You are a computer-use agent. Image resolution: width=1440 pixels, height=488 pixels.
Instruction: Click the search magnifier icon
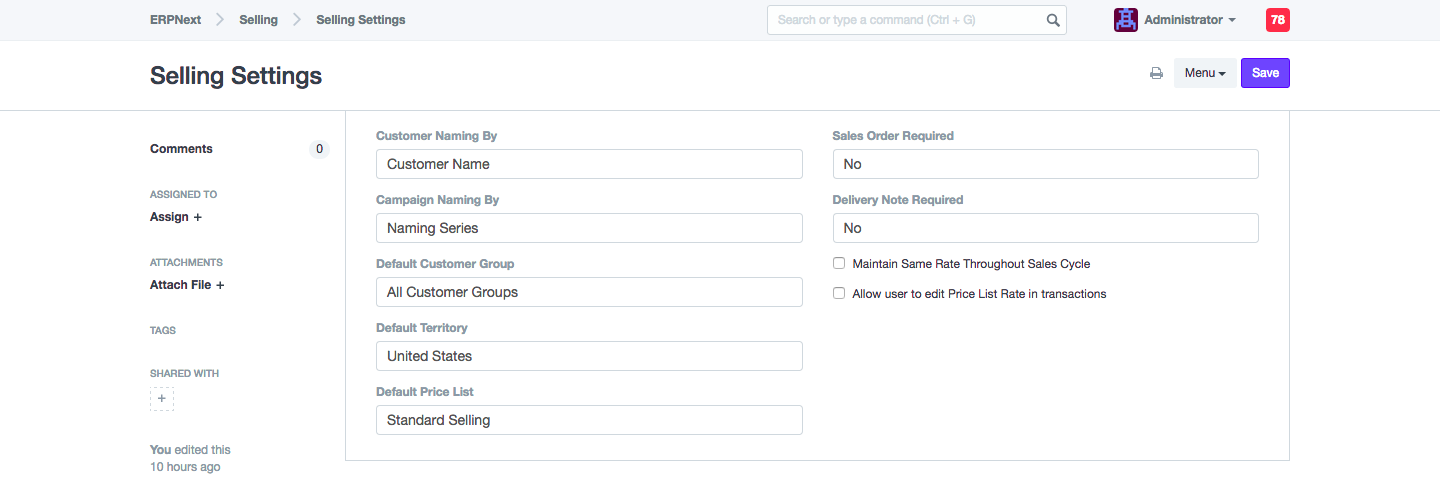pos(1052,20)
